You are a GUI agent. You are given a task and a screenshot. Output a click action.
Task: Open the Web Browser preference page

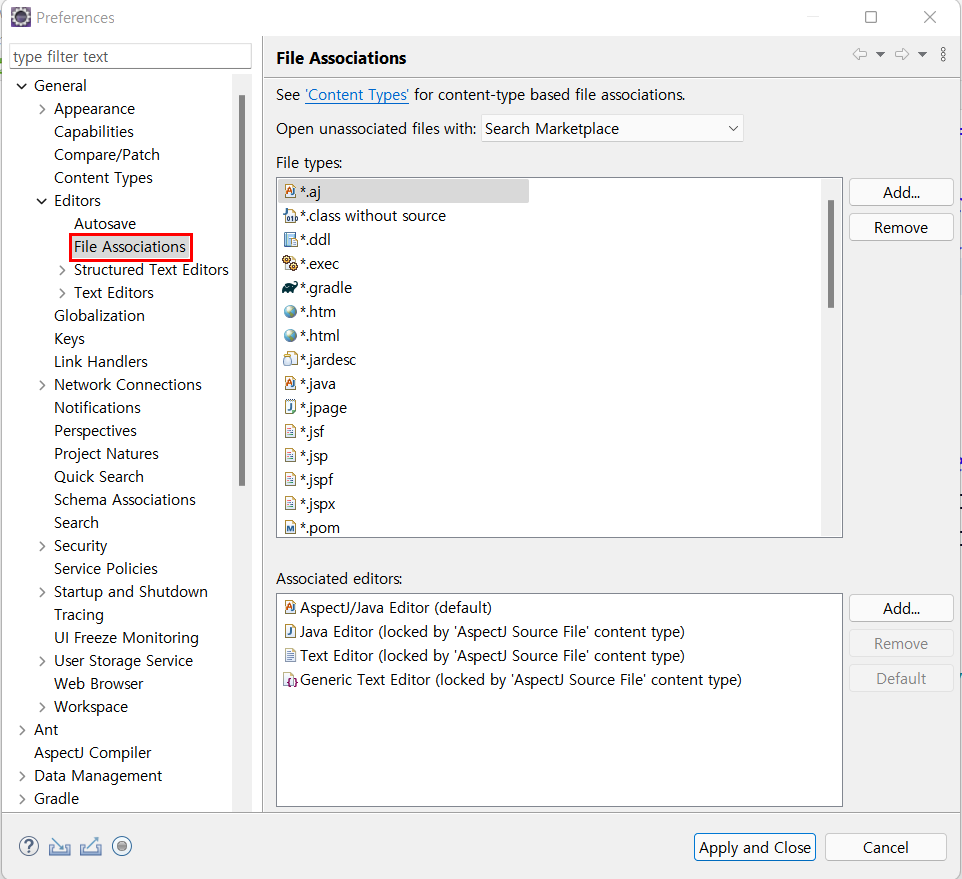[98, 684]
